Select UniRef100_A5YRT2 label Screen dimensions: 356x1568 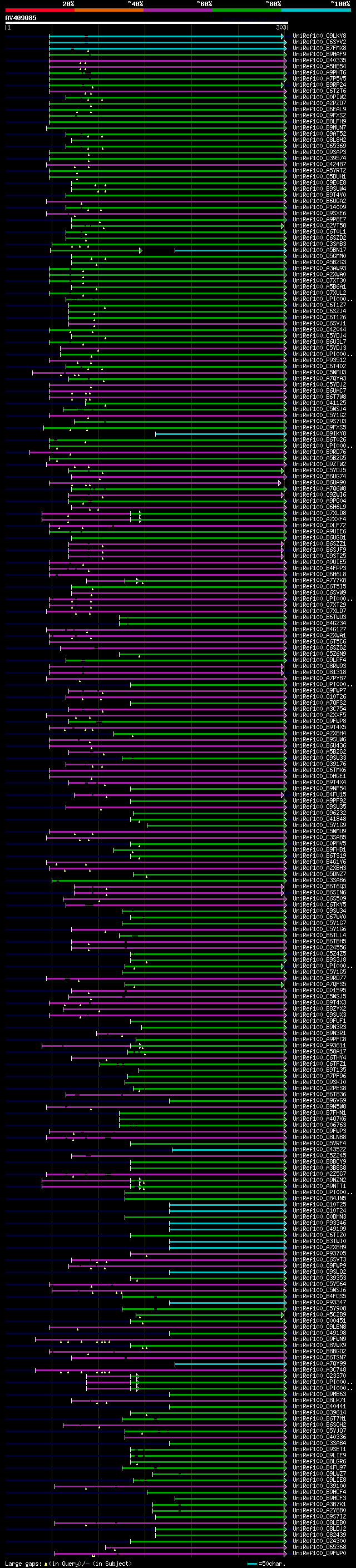click(x=319, y=170)
